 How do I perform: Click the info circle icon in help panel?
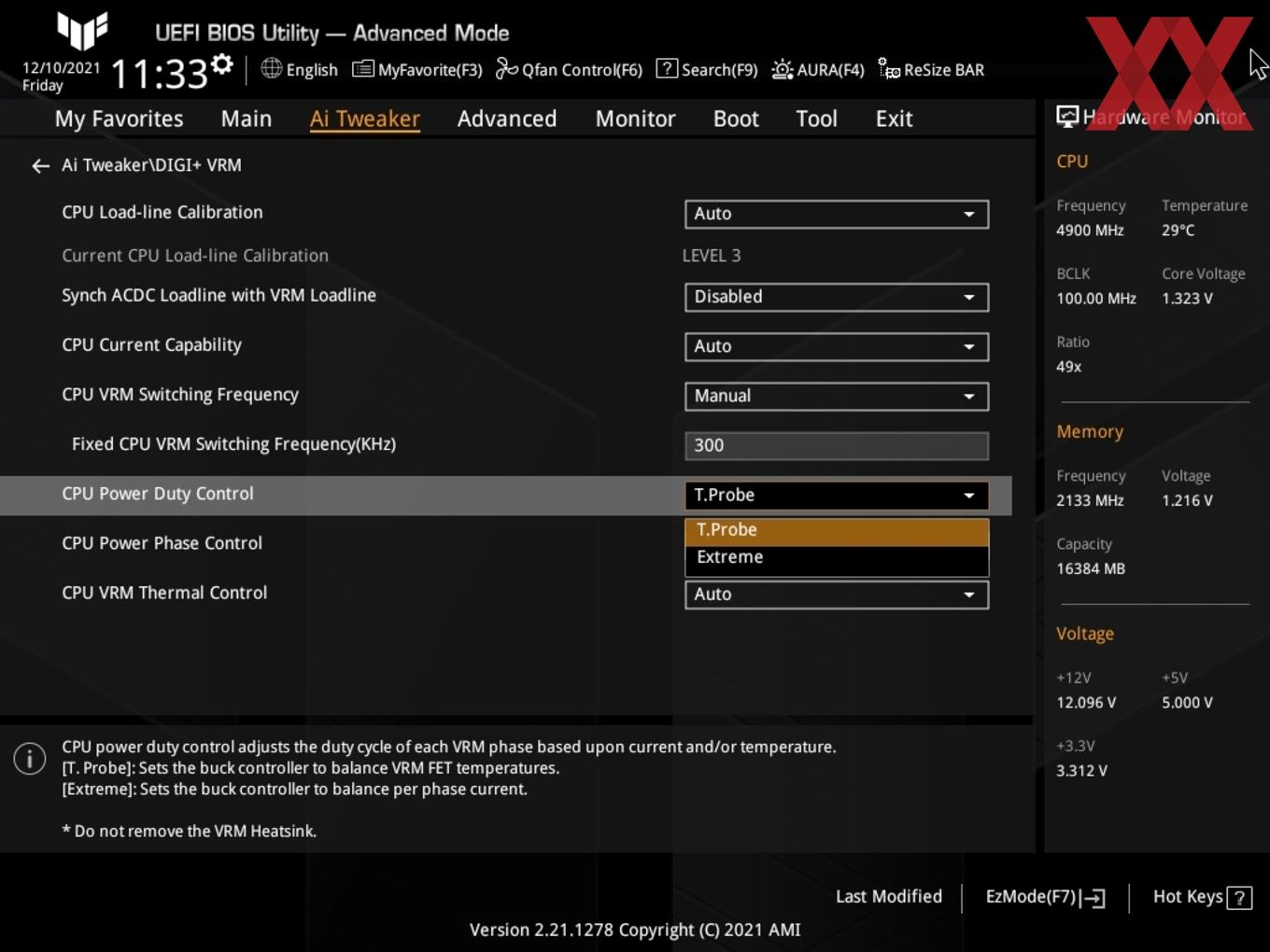(30, 758)
